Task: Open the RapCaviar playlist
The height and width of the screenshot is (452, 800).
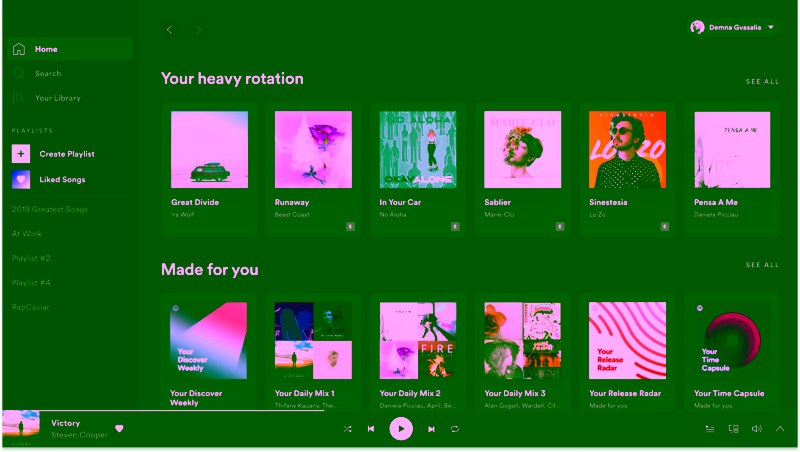Action: (30, 307)
